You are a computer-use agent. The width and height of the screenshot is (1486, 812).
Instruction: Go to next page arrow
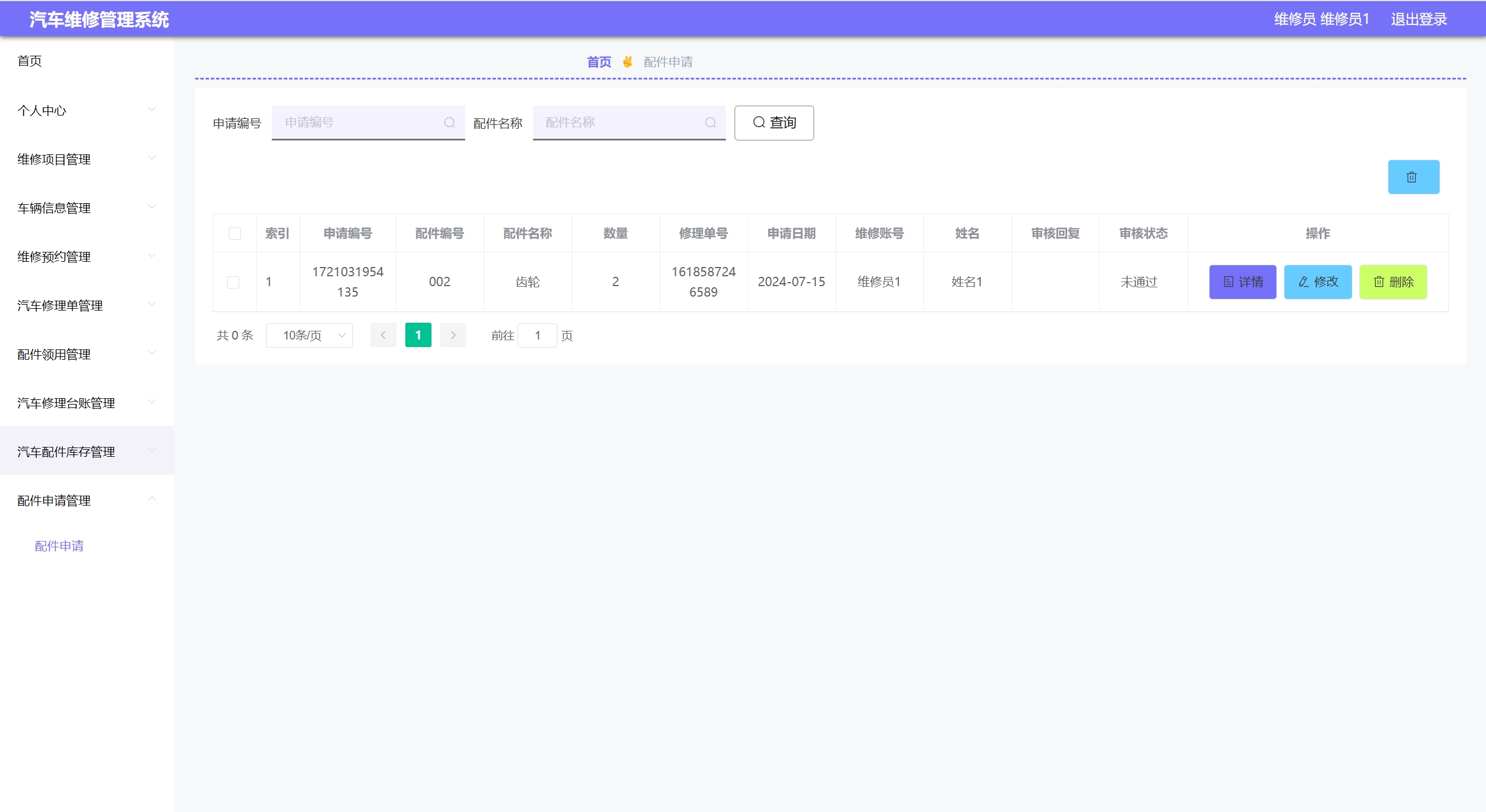(453, 335)
